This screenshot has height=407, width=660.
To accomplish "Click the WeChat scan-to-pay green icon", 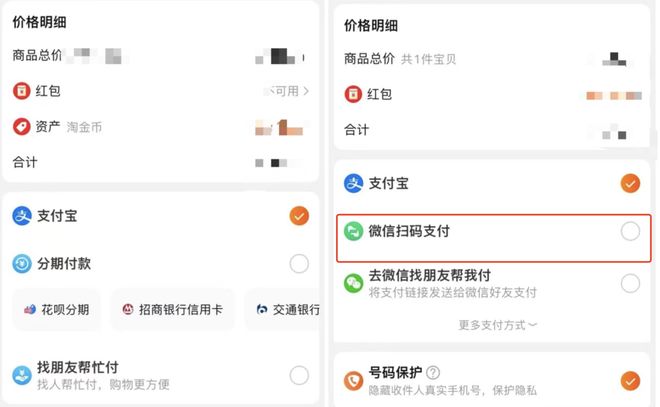I will [x=353, y=231].
